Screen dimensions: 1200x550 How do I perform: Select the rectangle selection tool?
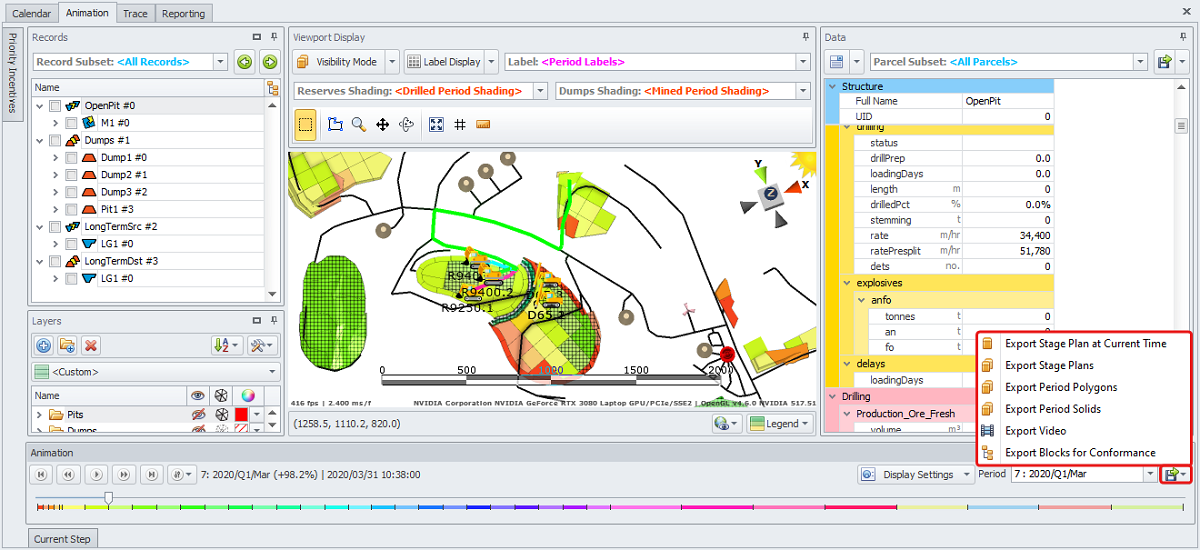click(306, 125)
